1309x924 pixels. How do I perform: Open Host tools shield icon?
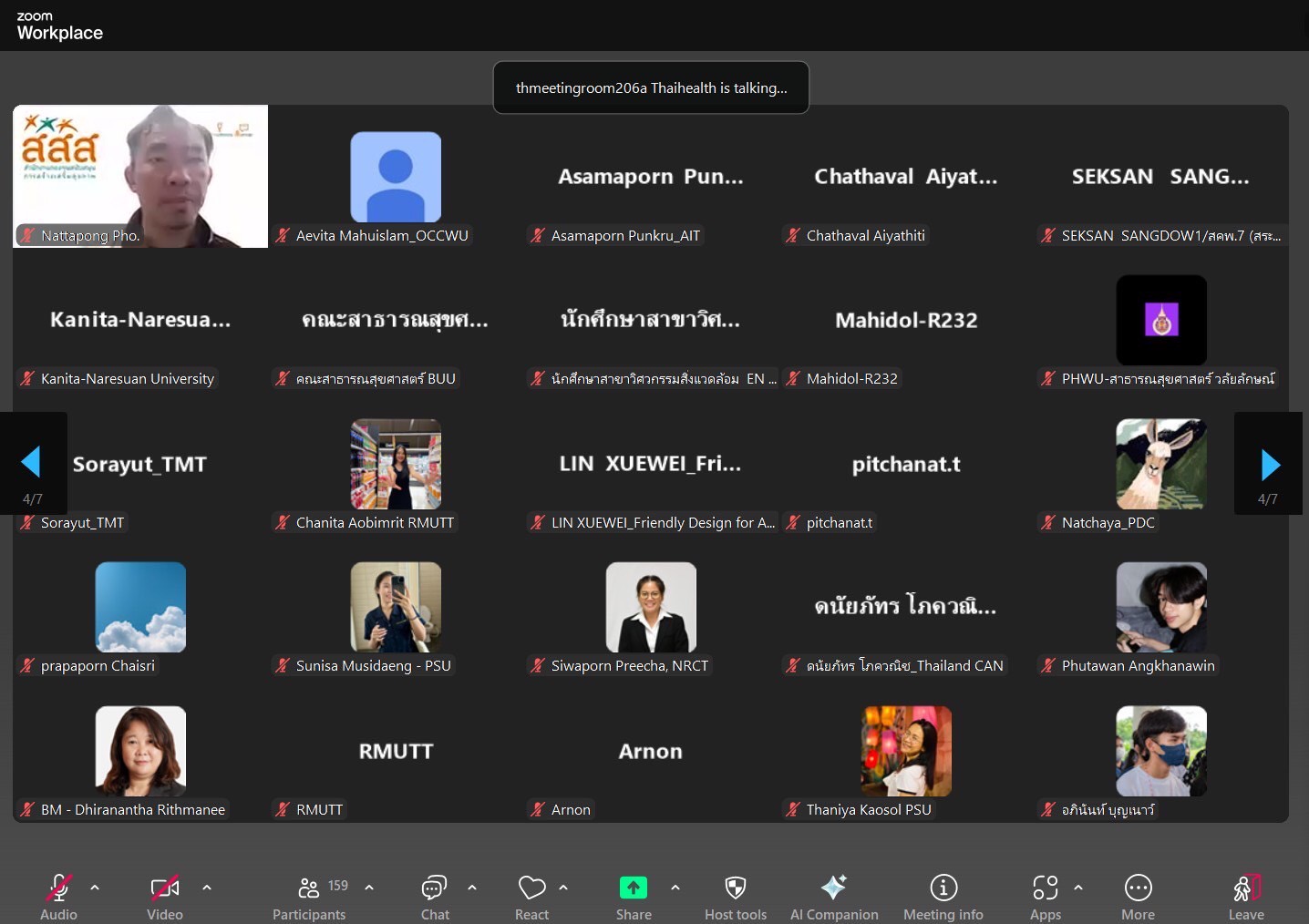click(735, 888)
